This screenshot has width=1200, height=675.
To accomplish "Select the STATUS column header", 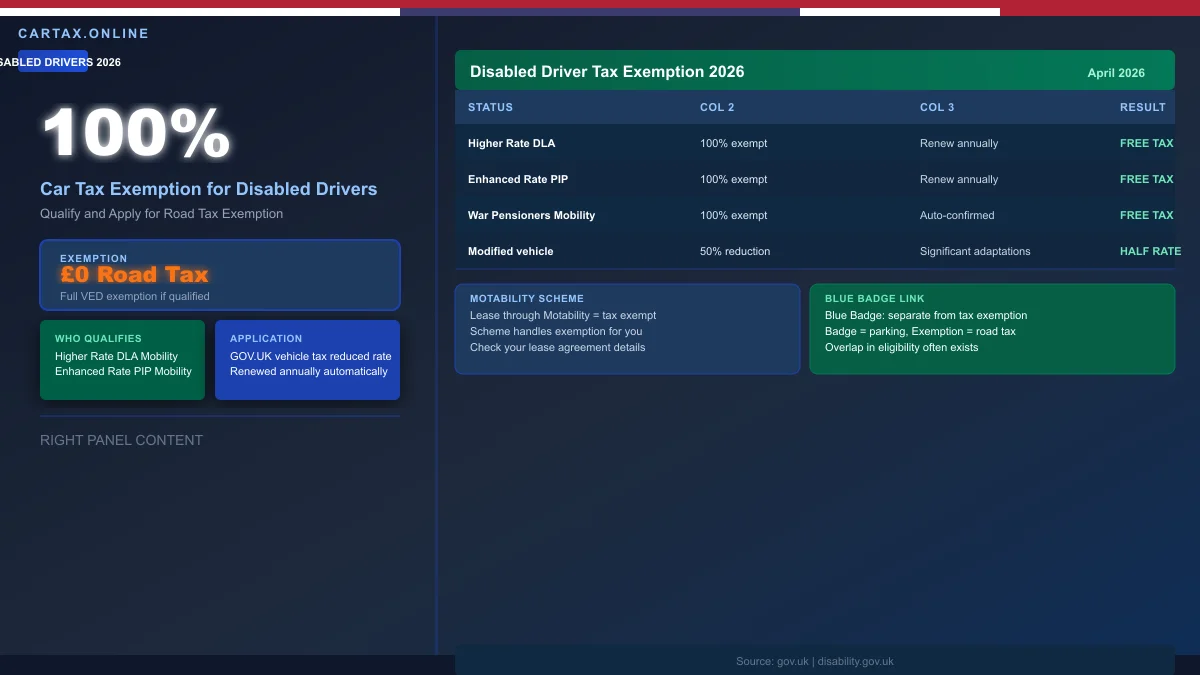I will (x=490, y=107).
